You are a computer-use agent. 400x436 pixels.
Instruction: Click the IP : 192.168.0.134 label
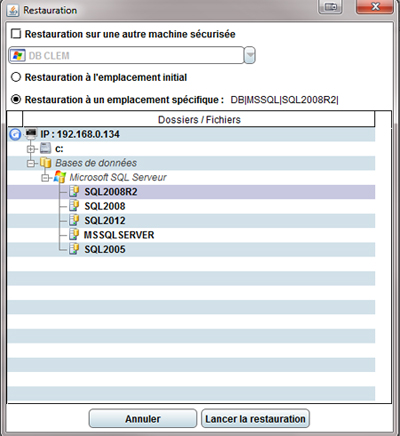point(80,134)
